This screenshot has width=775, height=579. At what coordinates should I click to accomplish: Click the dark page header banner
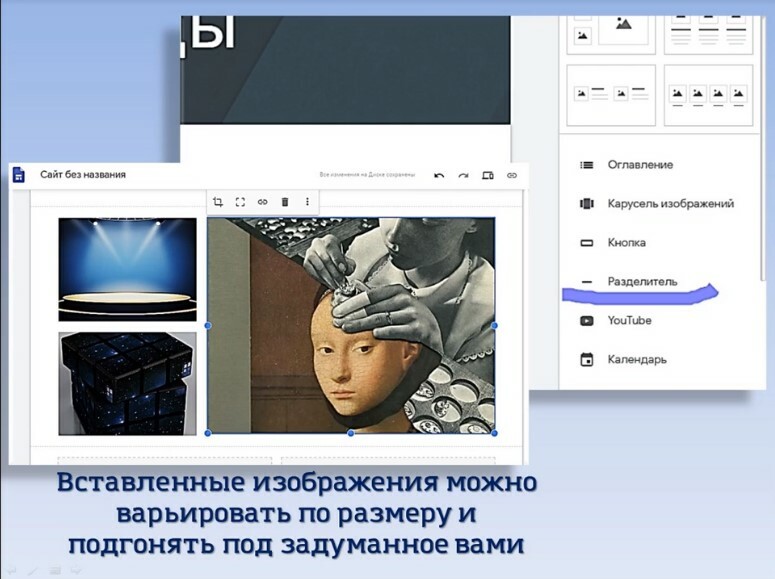(345, 70)
